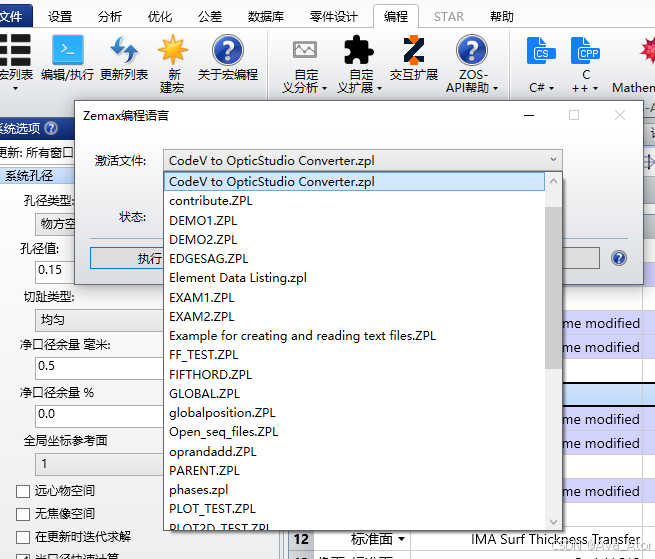655x559 pixels.
Task: Switch to the 数据库 ribbon tab
Action: (x=266, y=17)
